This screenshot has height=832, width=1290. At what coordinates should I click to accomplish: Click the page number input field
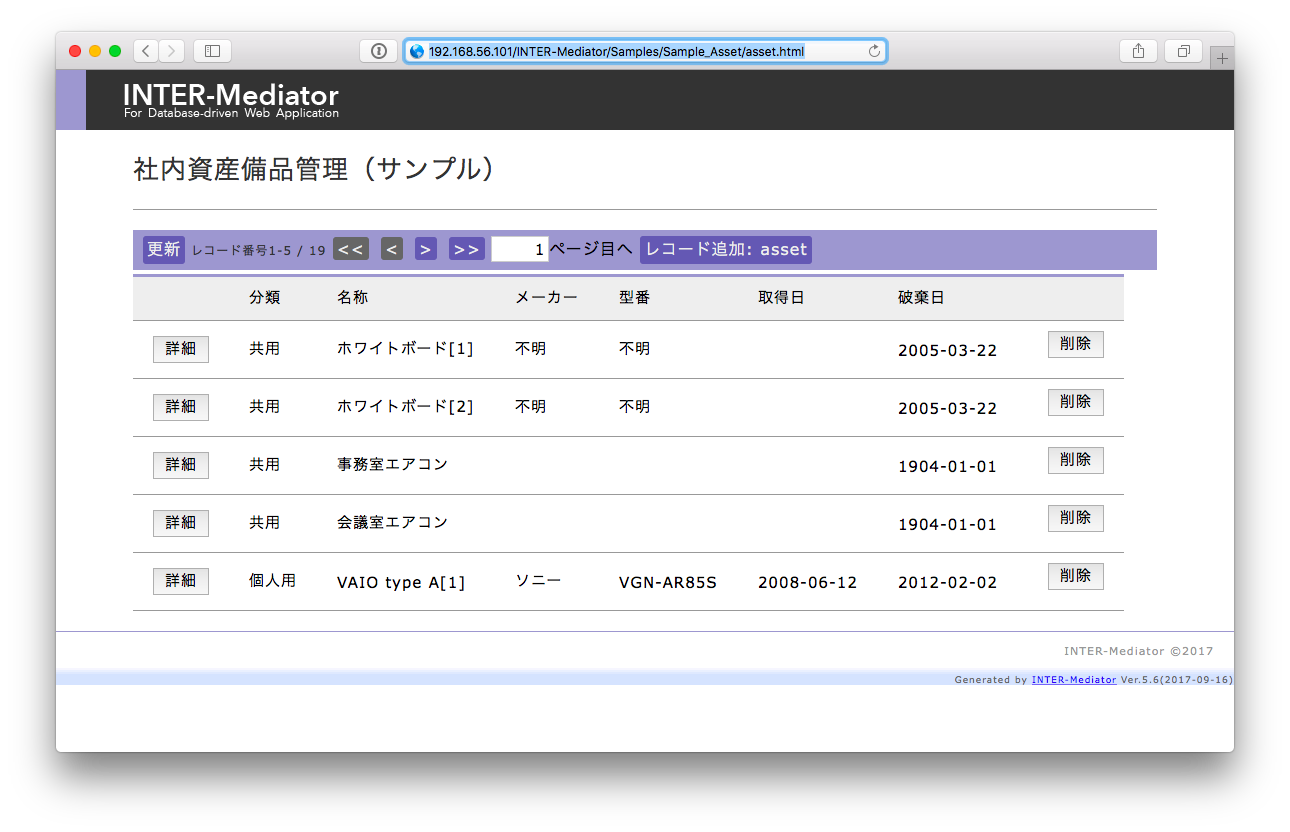(519, 249)
